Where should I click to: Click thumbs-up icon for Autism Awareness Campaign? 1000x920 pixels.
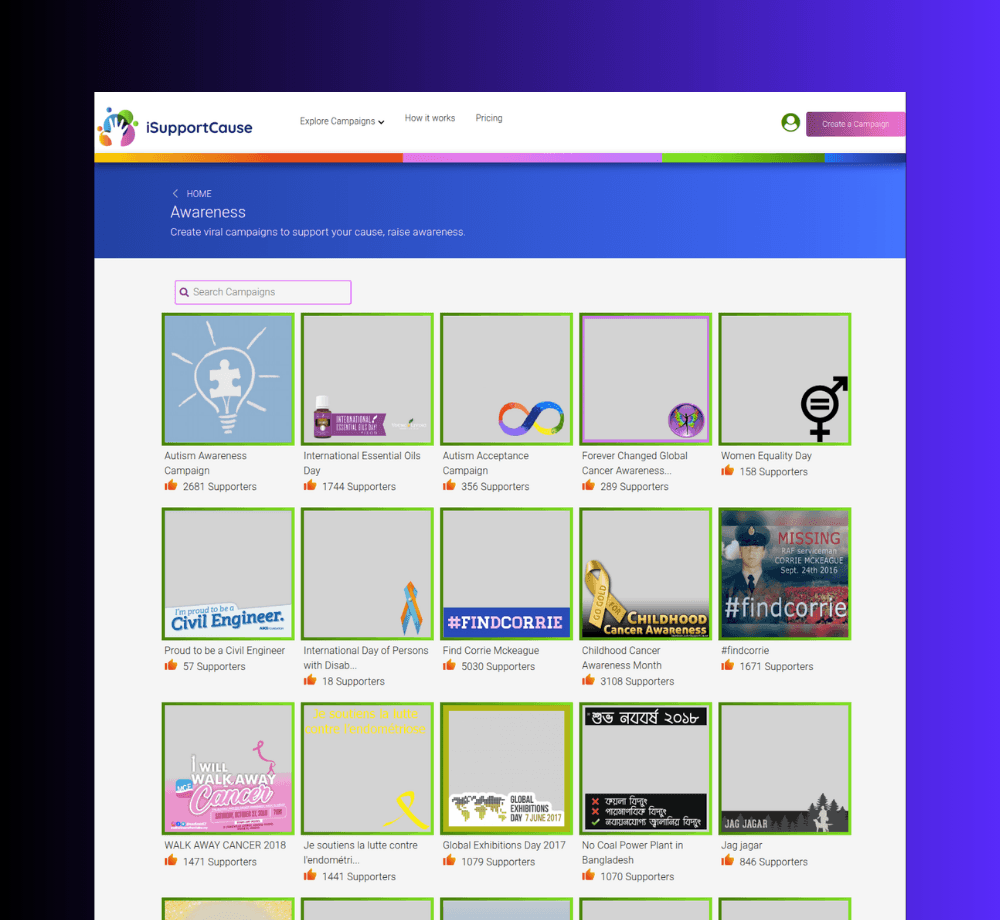point(171,486)
